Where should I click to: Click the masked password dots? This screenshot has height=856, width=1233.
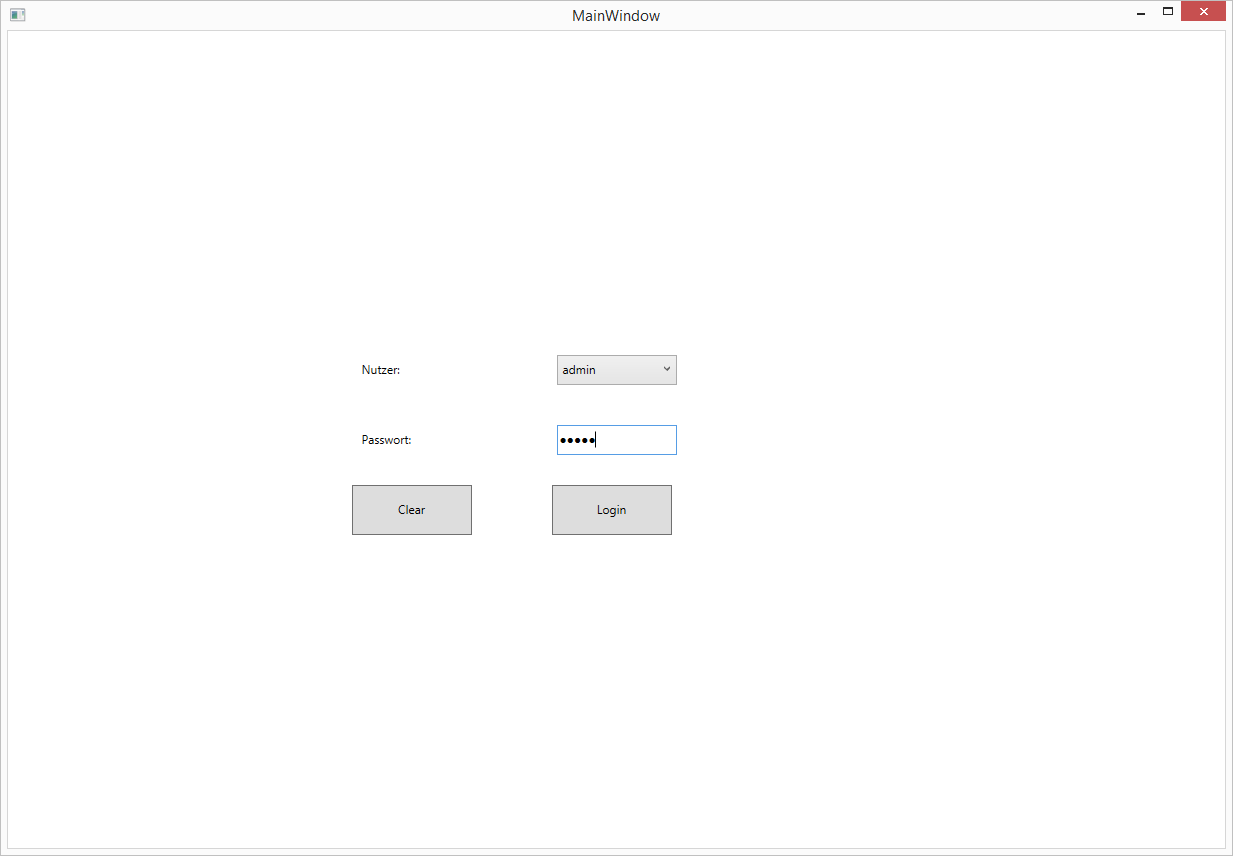tap(577, 440)
